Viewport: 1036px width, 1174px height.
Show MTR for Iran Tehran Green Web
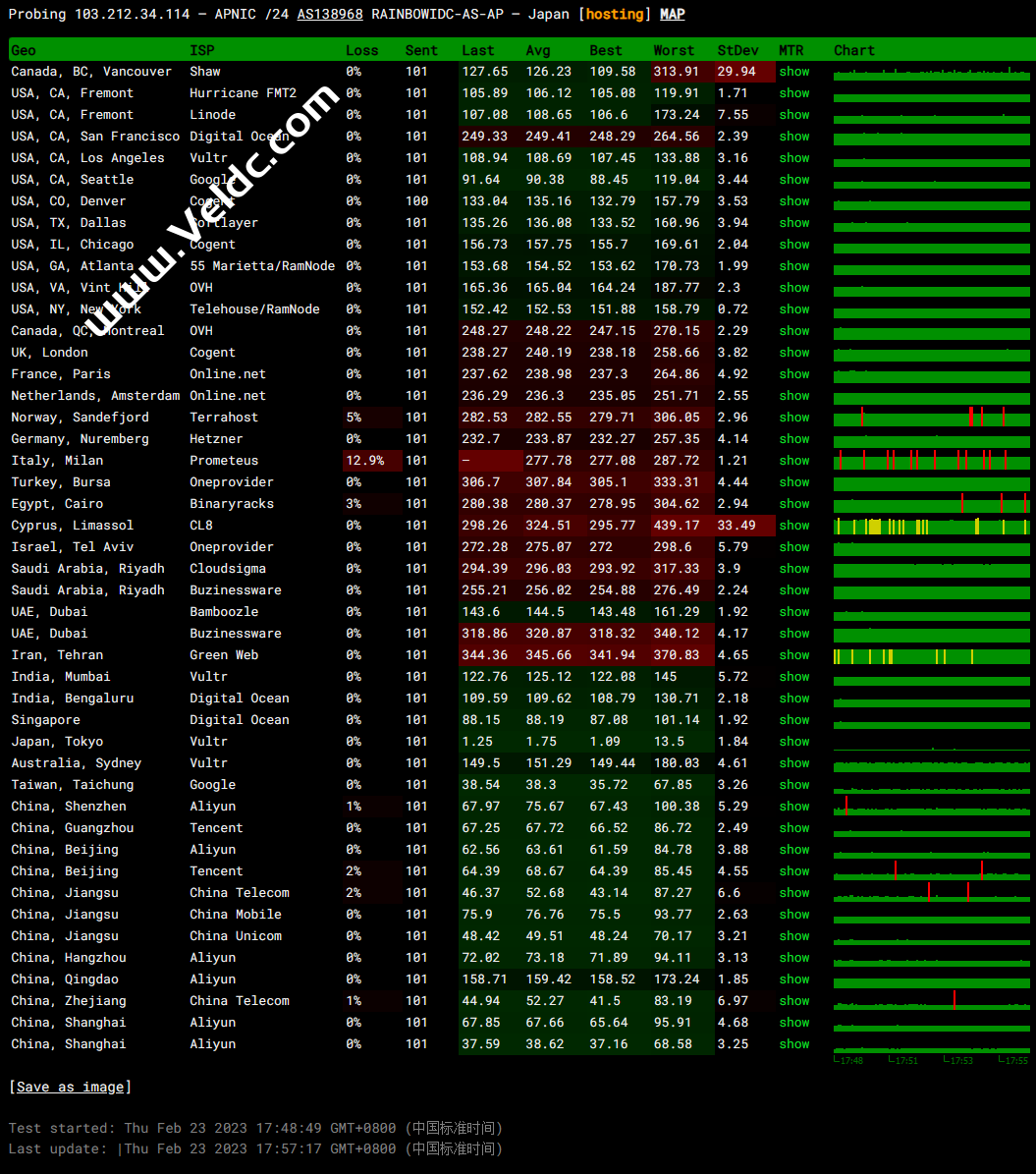794,655
